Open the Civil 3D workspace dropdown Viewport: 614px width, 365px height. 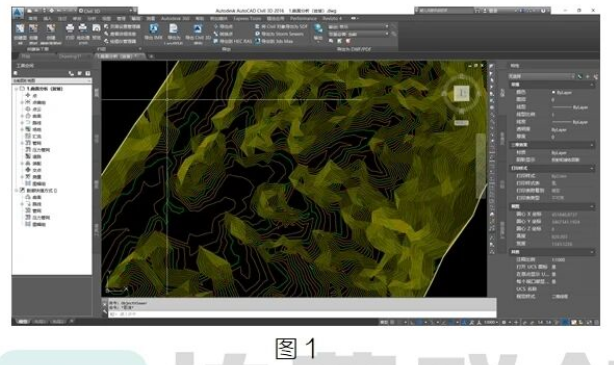pyautogui.click(x=107, y=11)
